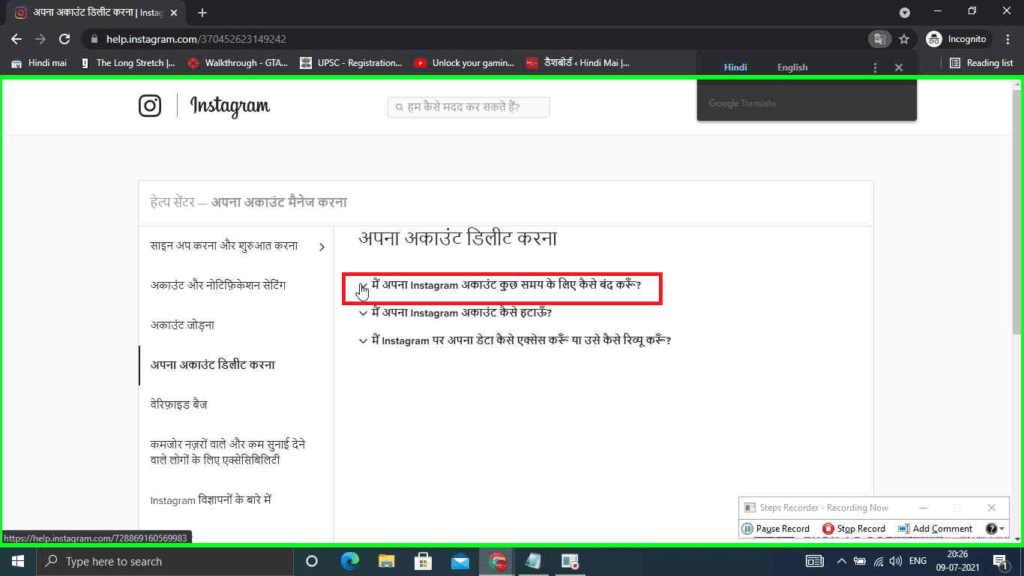Open the Incognito profile button
Screen dimensions: 1024x576
click(957, 39)
